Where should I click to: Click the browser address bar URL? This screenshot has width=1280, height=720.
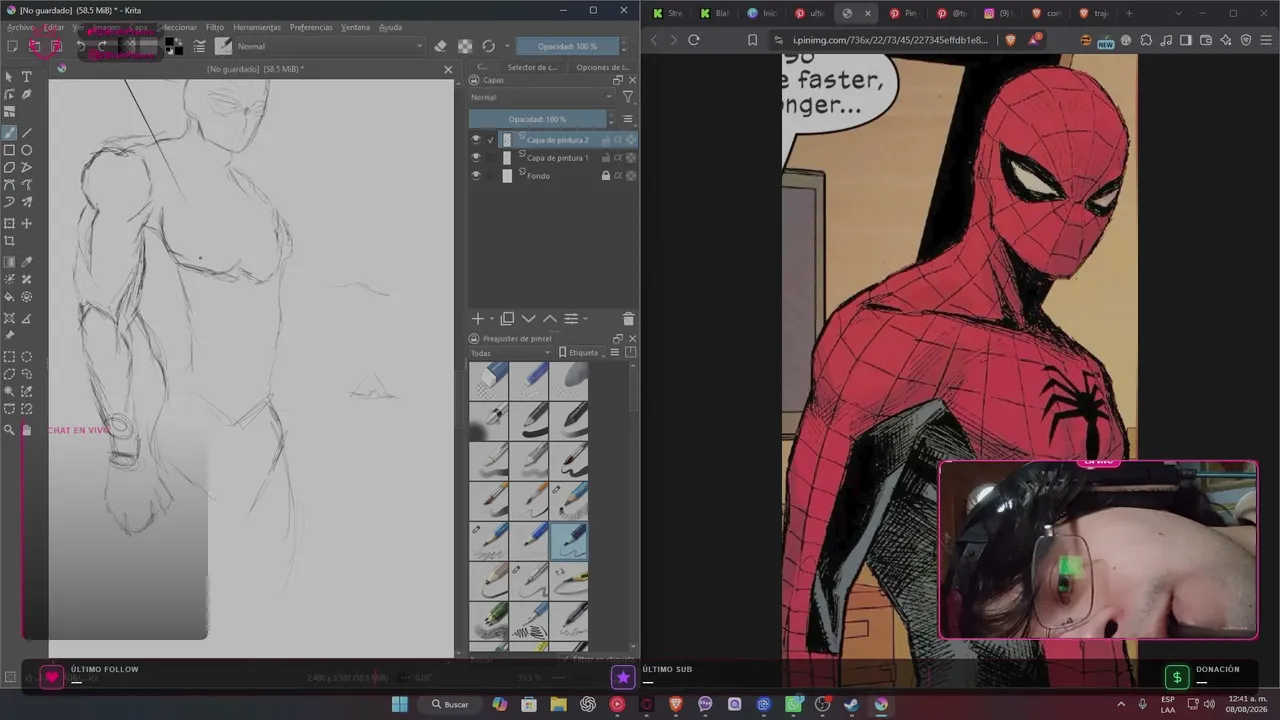890,40
